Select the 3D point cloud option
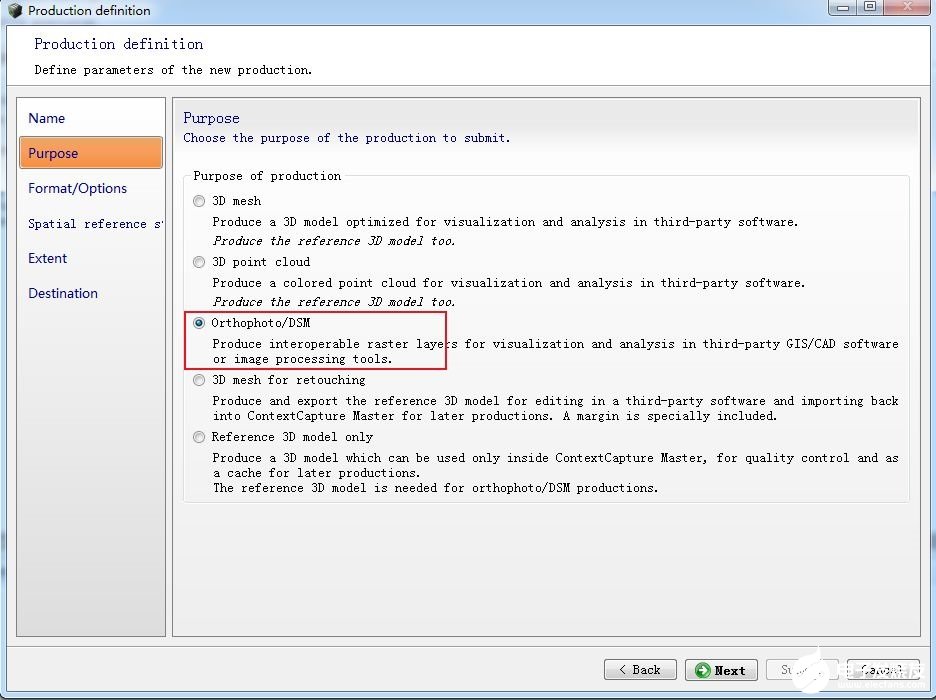This screenshot has height=700, width=936. (199, 262)
